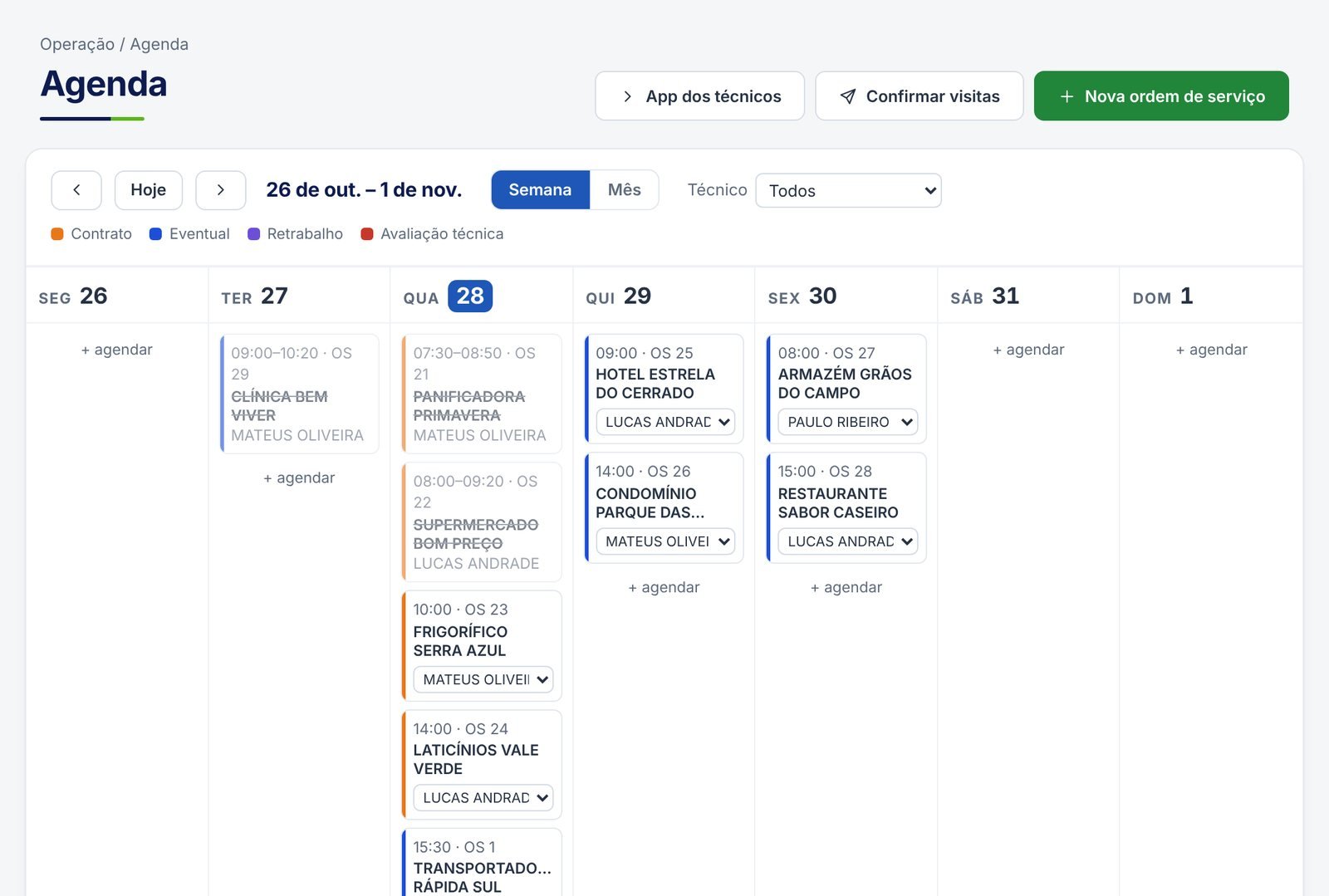Change technician for Frigorífico Serra Azul
The image size is (1329, 896).
coord(483,679)
